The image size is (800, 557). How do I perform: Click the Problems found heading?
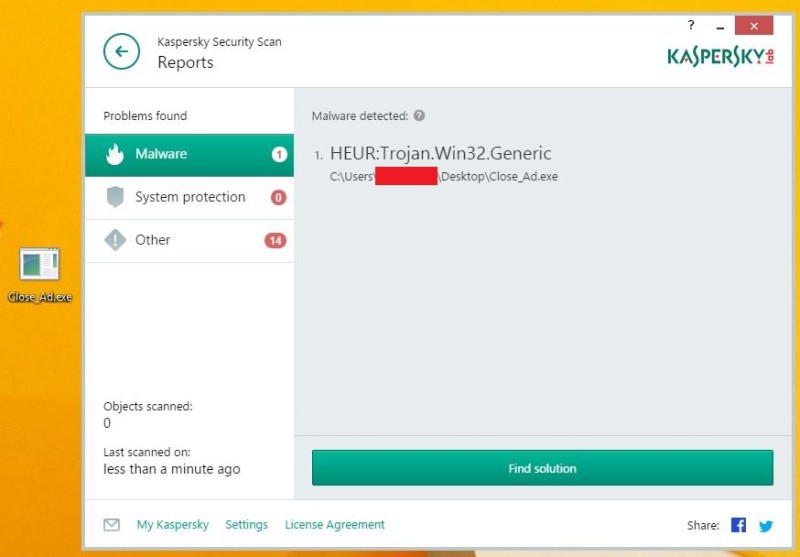click(x=145, y=116)
